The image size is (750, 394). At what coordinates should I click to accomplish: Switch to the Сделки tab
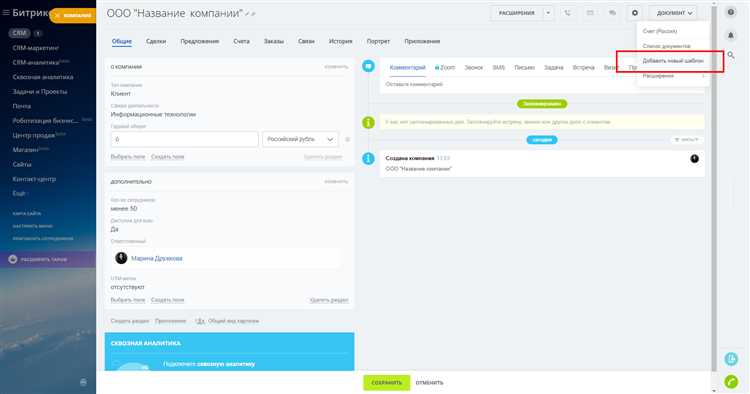click(x=156, y=42)
